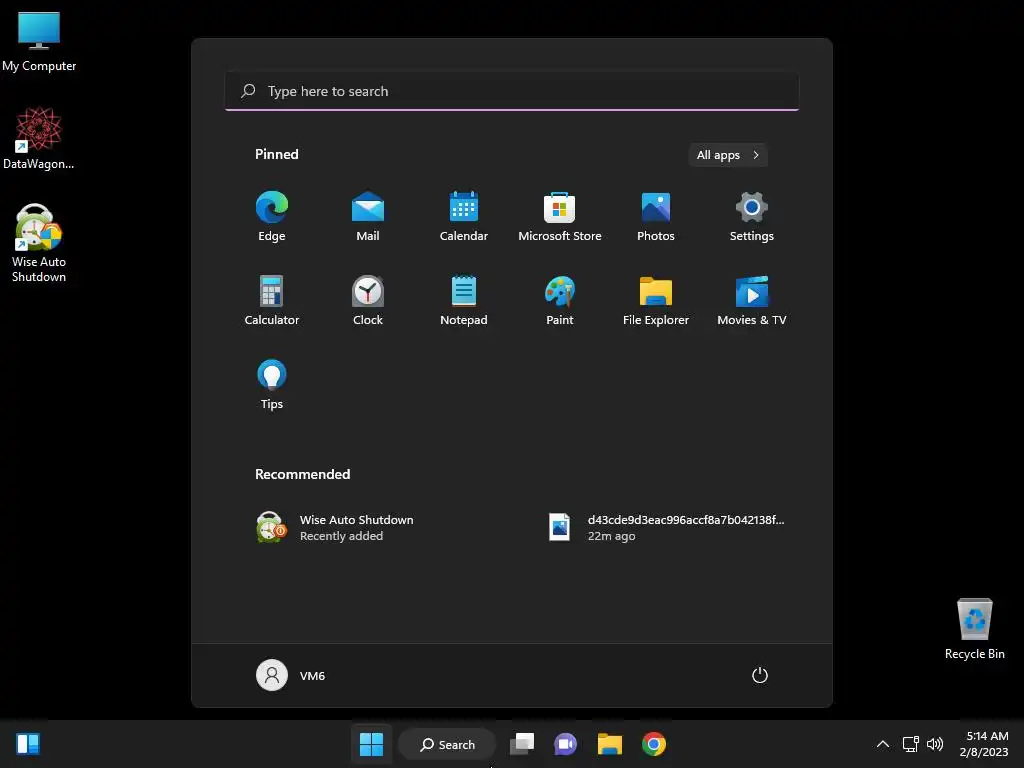Click the Windows Start button on taskbar
This screenshot has width=1024, height=768.
pyautogui.click(x=372, y=744)
